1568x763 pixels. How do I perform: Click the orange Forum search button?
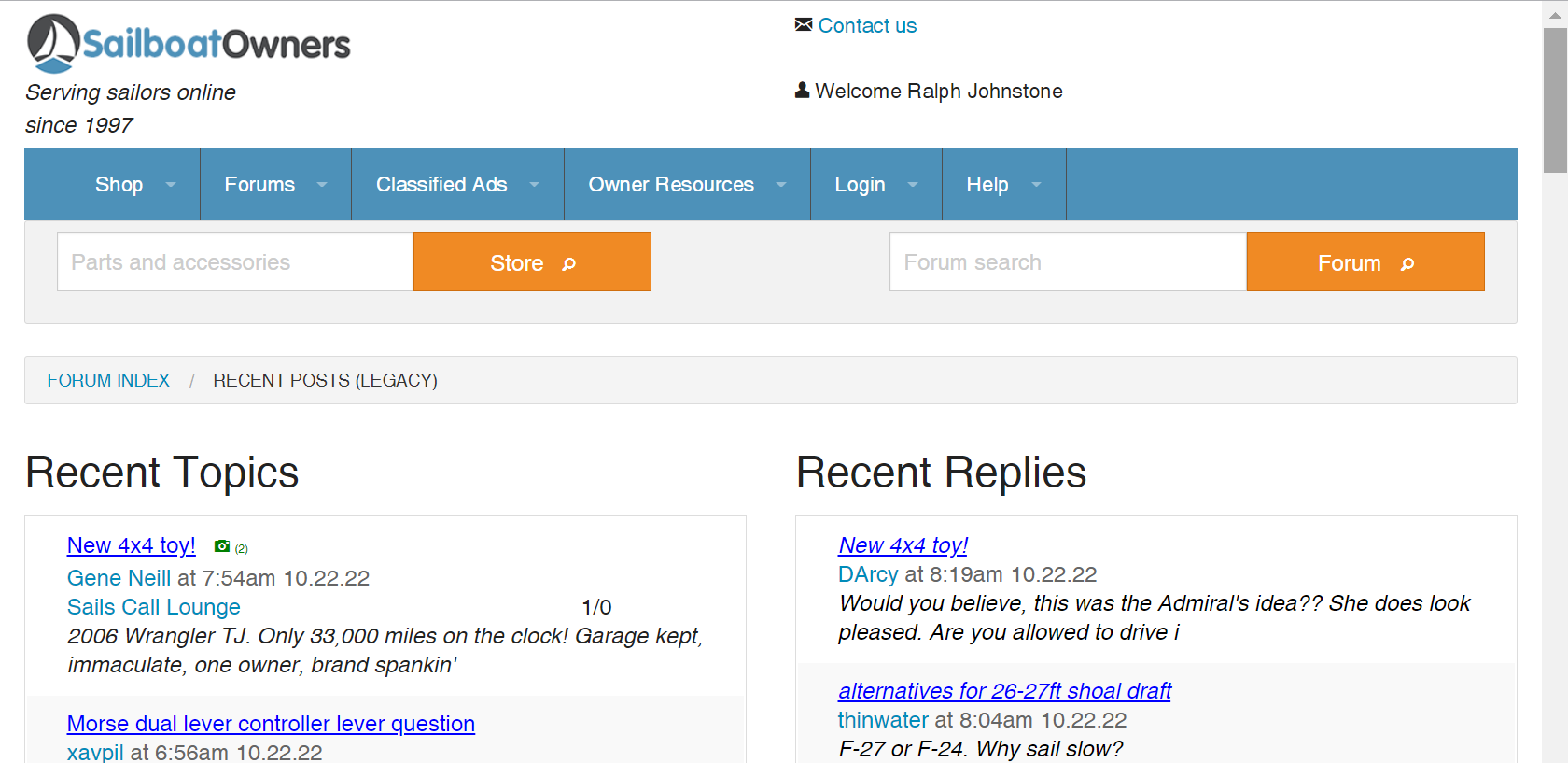tap(1365, 261)
